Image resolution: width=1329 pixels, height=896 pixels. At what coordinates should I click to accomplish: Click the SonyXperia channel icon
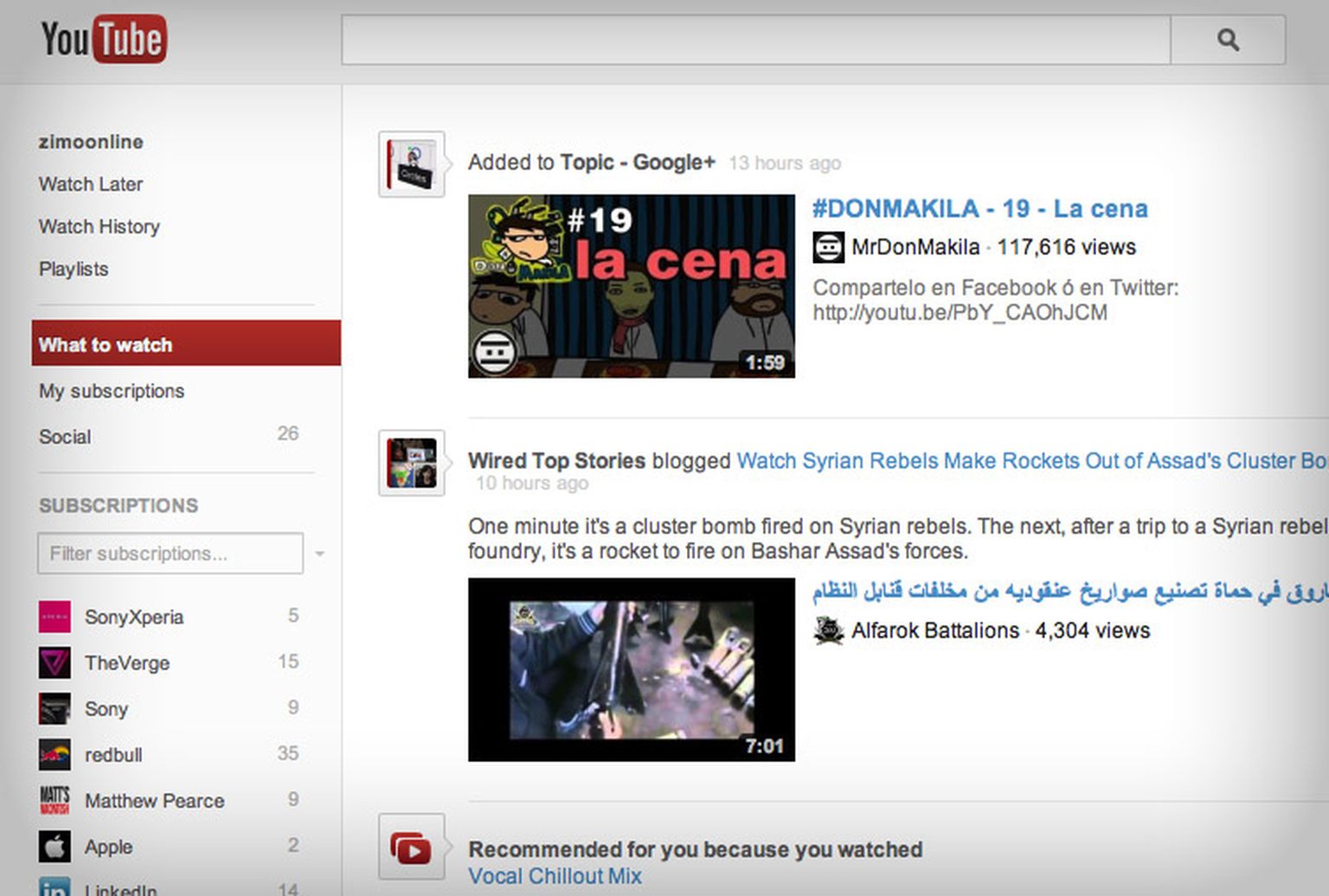(55, 617)
